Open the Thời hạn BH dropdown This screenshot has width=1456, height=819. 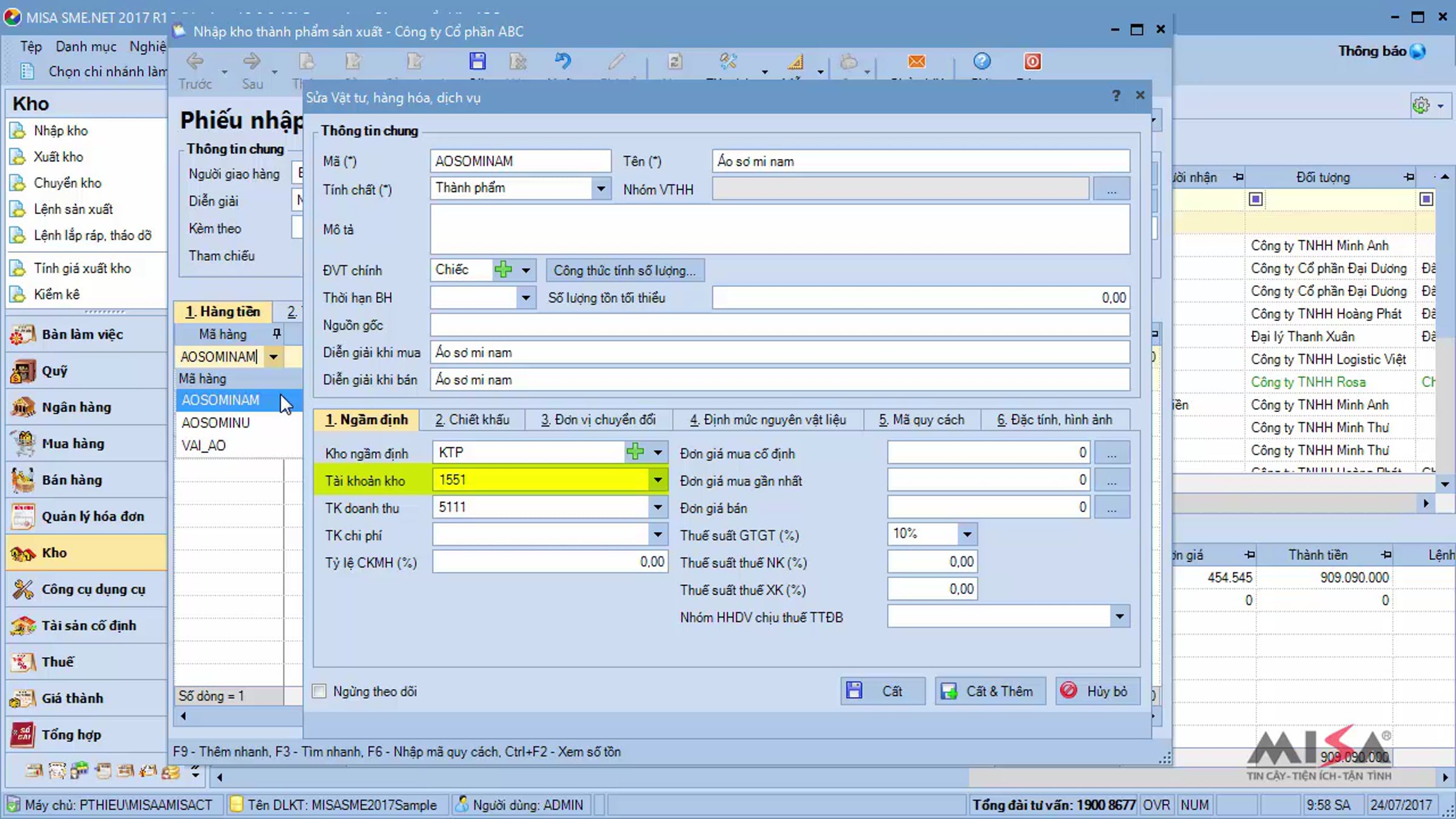click(x=525, y=298)
